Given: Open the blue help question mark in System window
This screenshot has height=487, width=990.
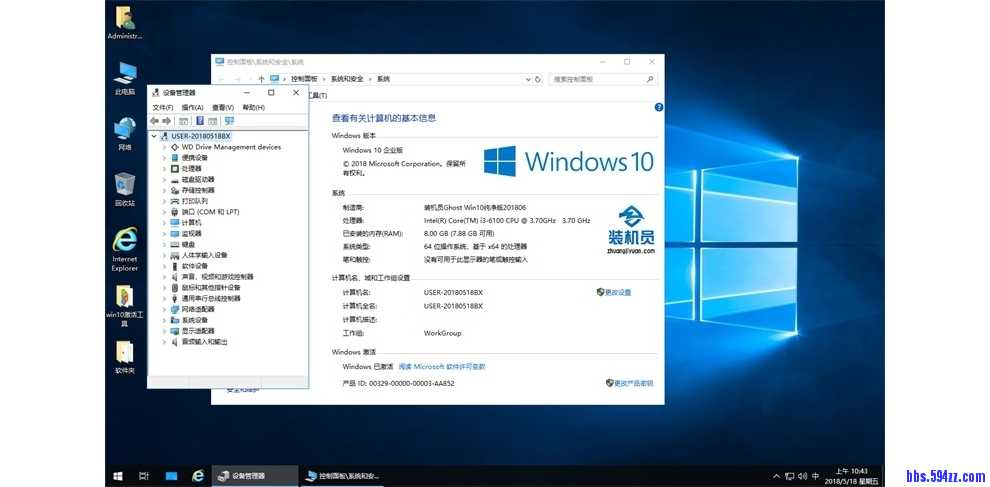Looking at the screenshot, I should [658, 107].
